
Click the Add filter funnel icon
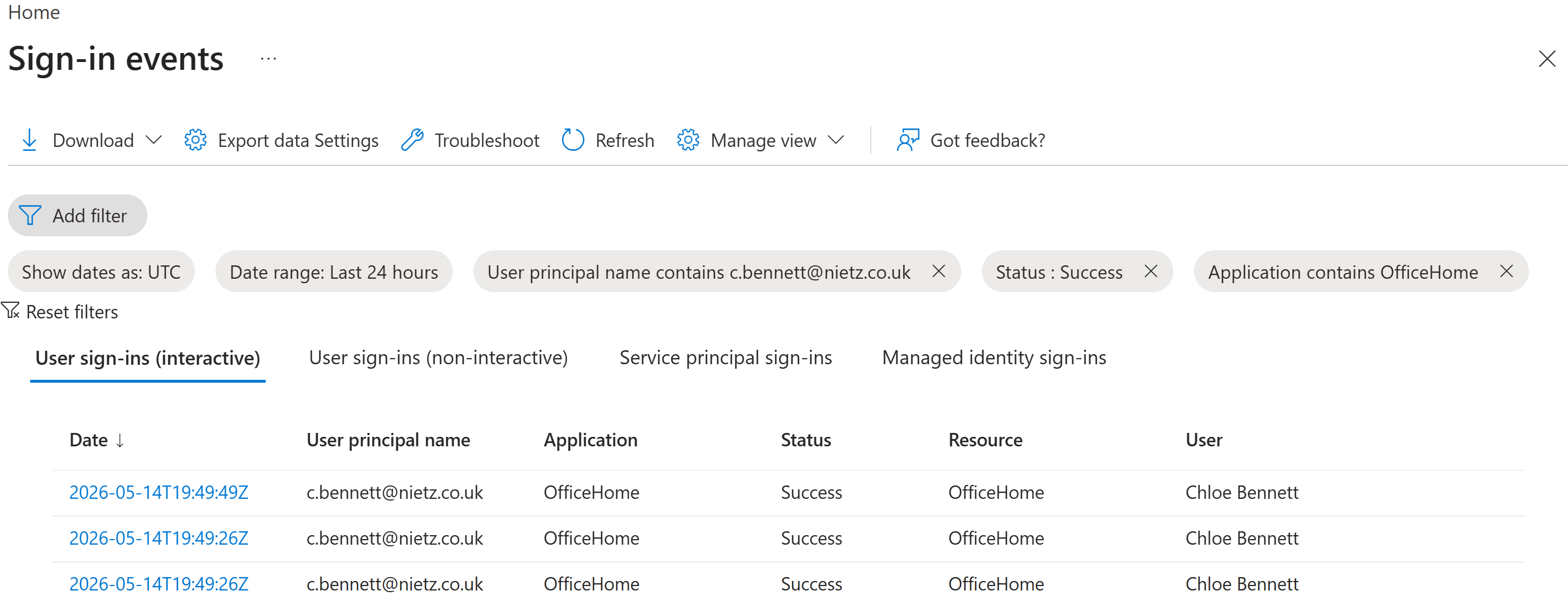[x=30, y=215]
